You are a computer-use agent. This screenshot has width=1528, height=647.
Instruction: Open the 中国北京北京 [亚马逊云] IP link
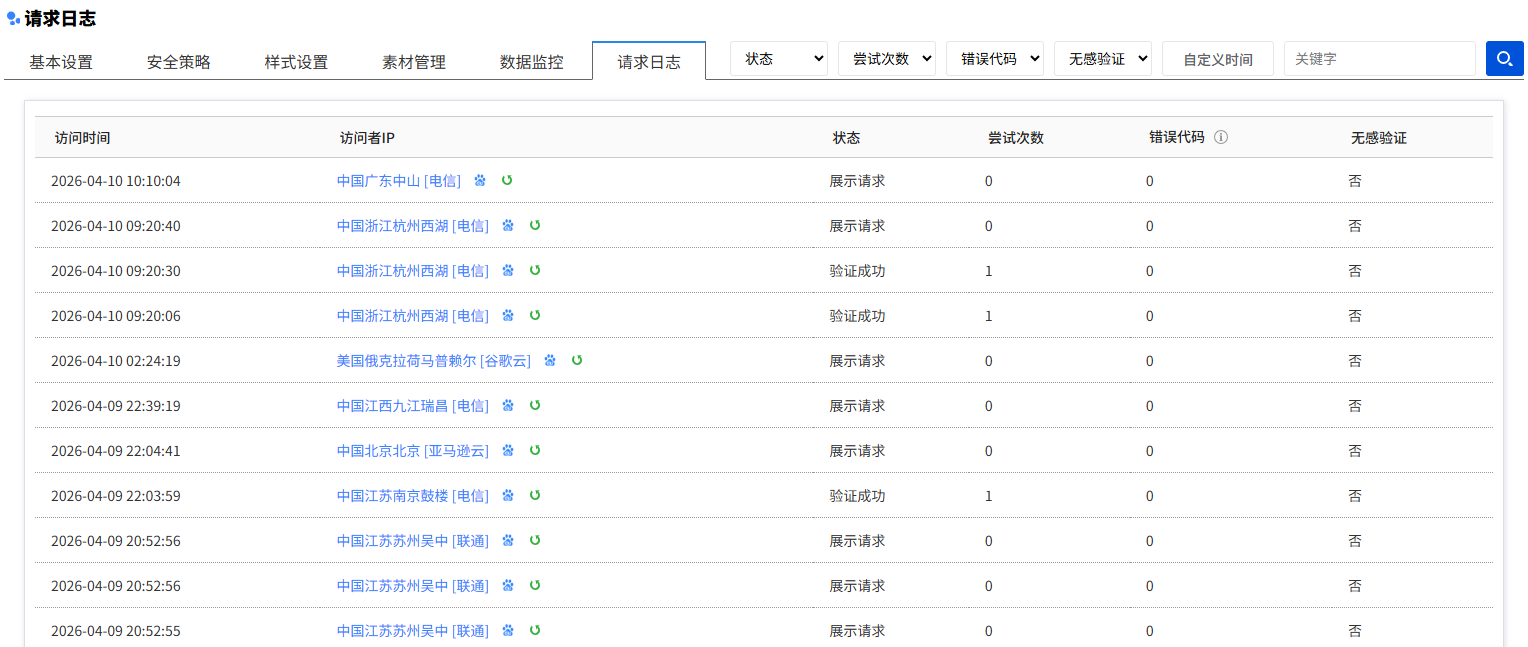(413, 451)
